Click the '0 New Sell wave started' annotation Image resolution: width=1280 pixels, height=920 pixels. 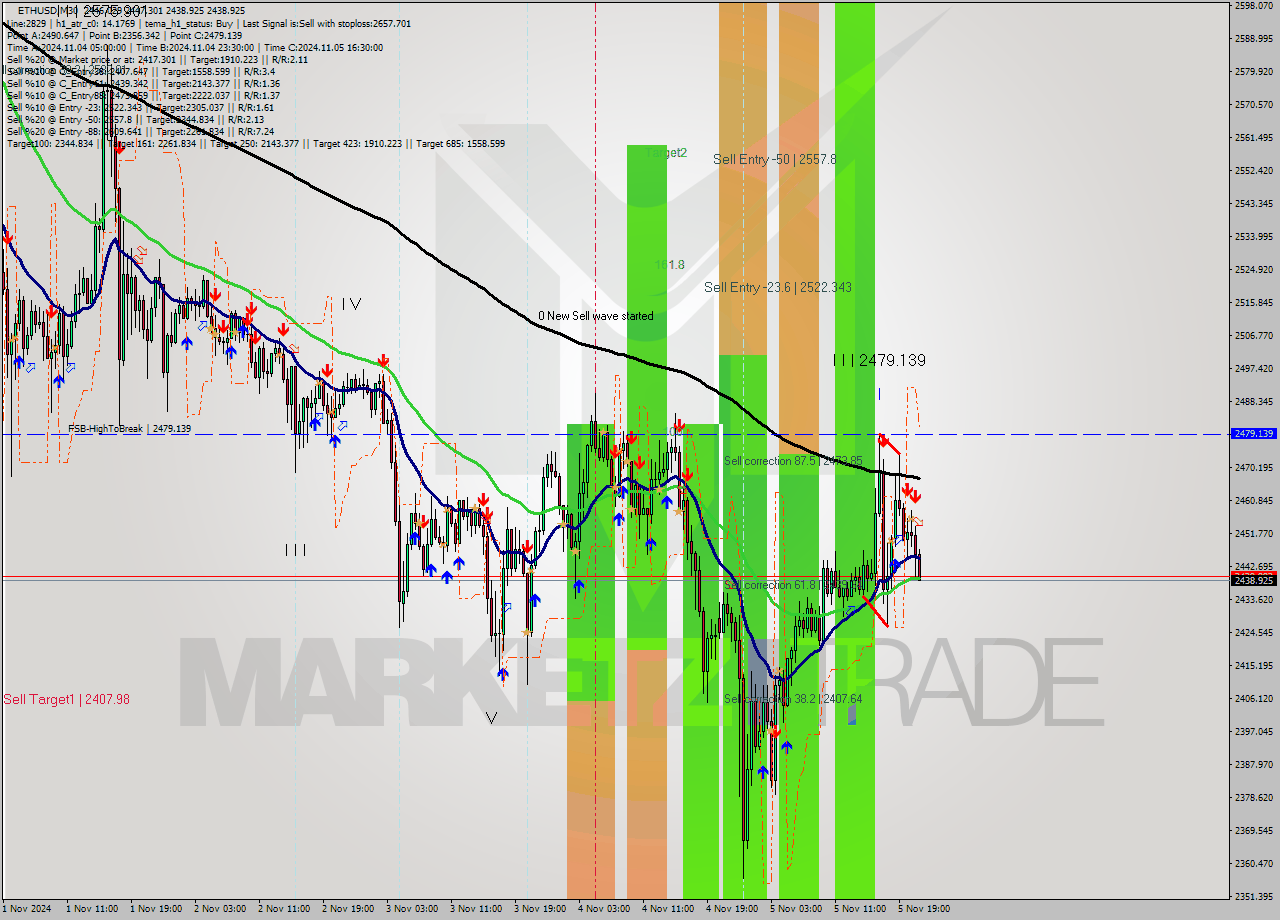click(x=596, y=316)
